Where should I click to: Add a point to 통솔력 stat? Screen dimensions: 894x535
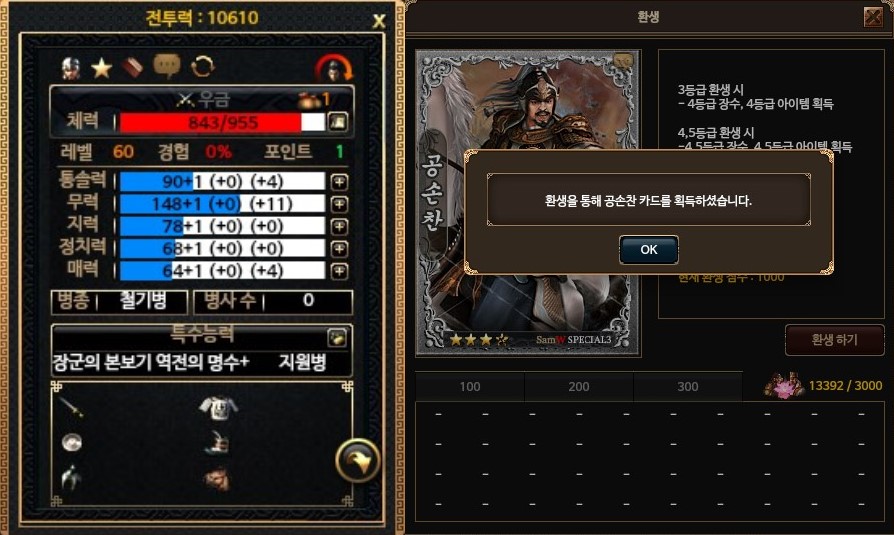click(x=339, y=182)
